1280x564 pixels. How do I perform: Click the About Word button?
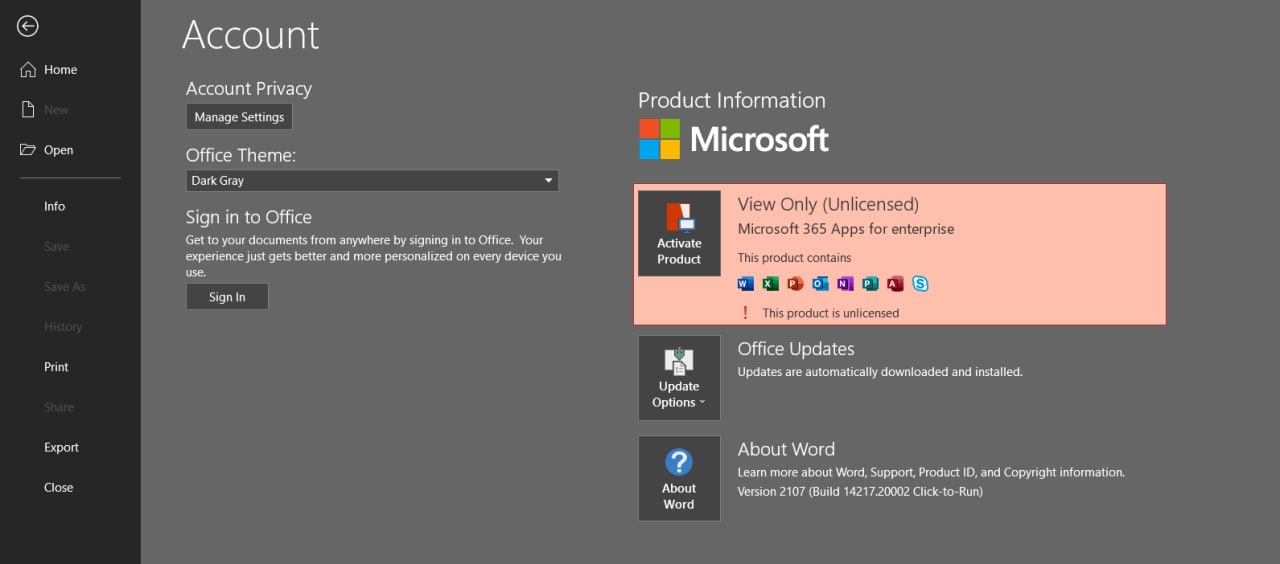coord(679,478)
